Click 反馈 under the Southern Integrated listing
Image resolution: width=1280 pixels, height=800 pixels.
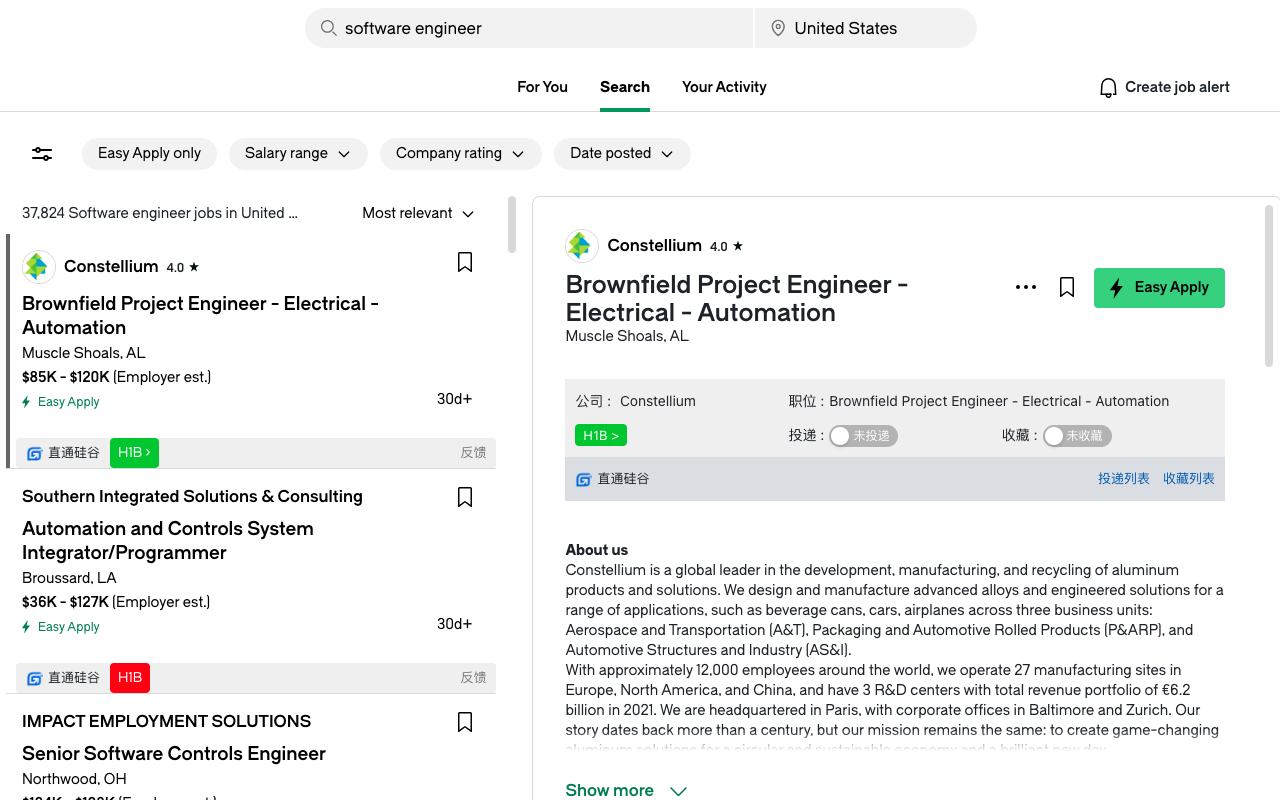click(x=473, y=678)
